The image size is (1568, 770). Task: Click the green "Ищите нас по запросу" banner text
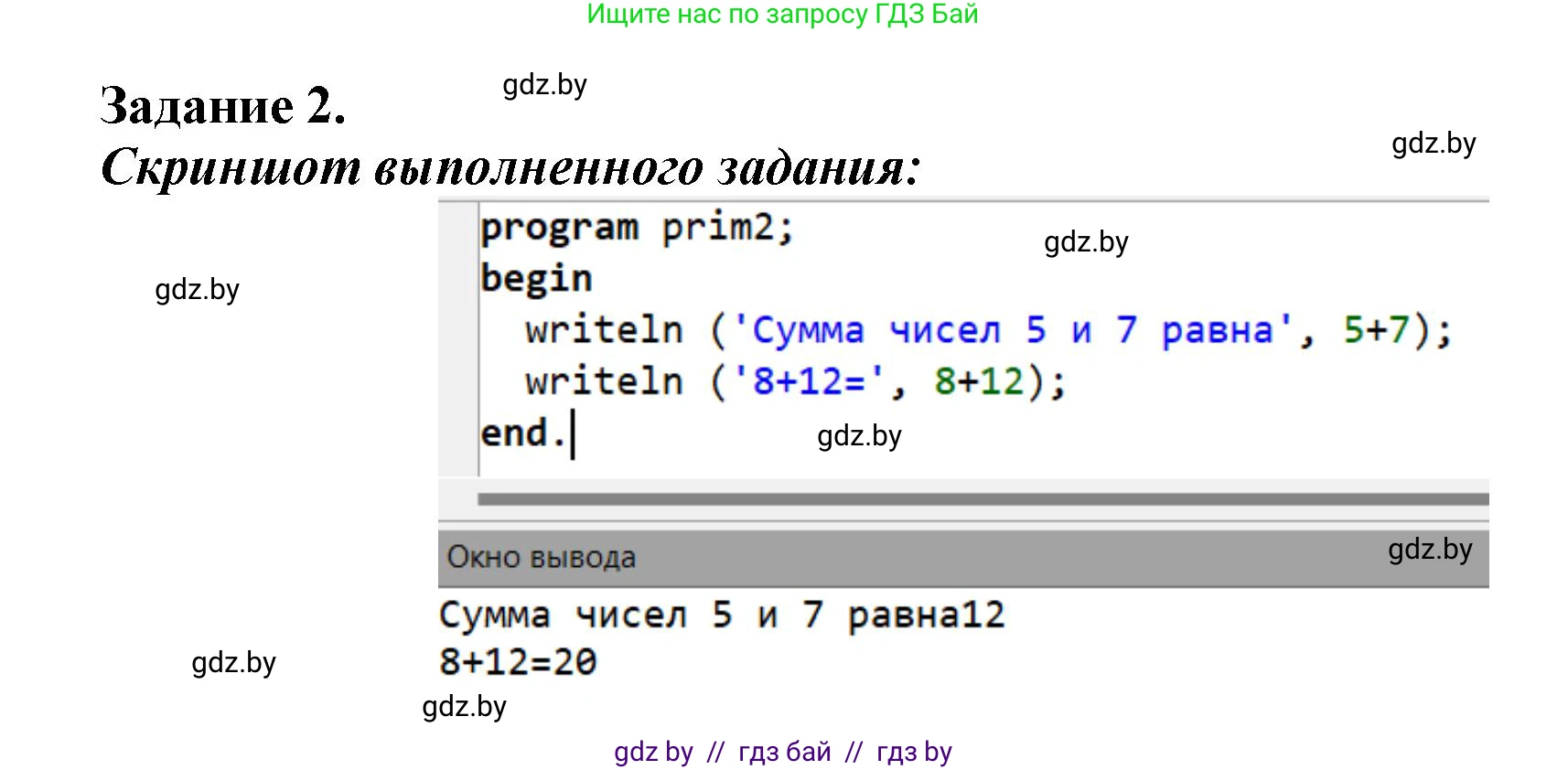(x=782, y=15)
